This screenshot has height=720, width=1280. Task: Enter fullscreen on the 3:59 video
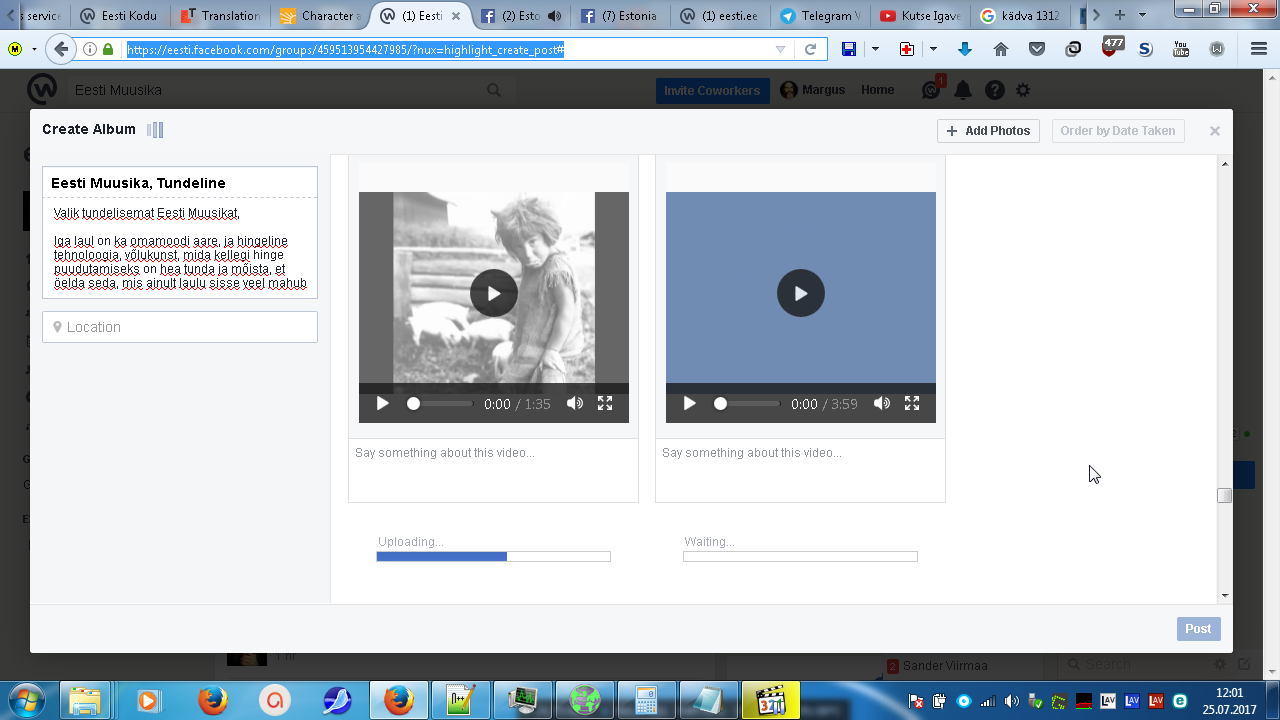tap(912, 403)
